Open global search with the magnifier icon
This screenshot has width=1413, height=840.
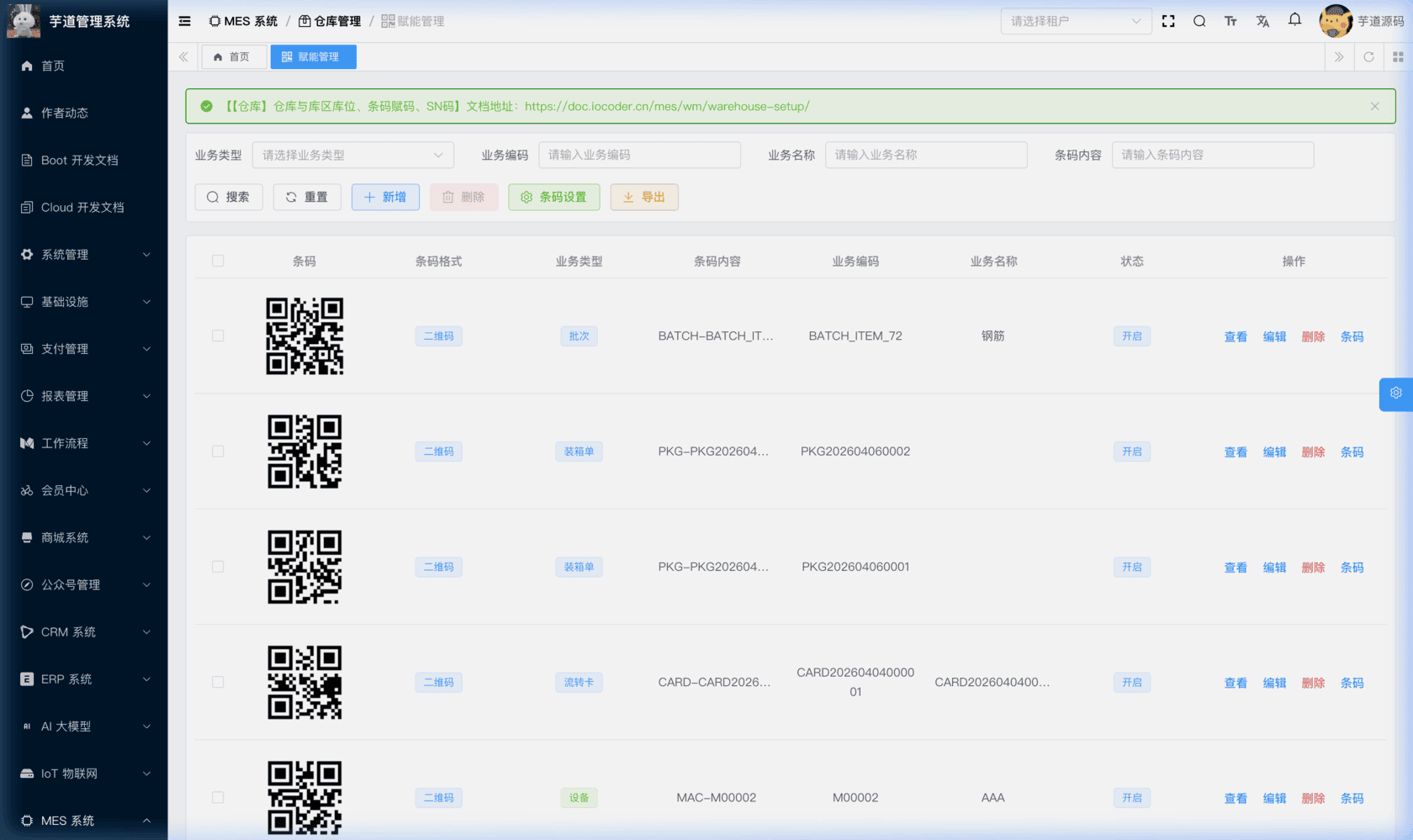(1199, 21)
